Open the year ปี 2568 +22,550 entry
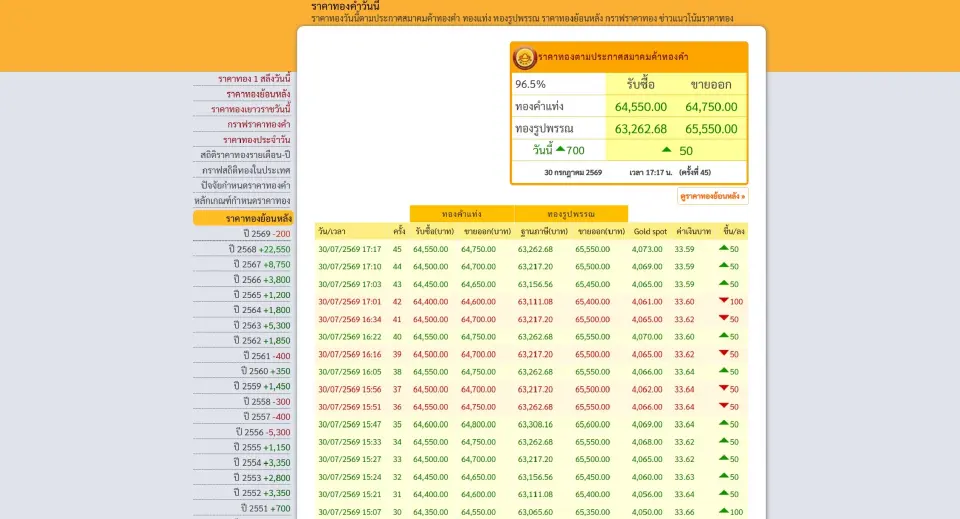Image resolution: width=960 pixels, height=519 pixels. click(260, 249)
